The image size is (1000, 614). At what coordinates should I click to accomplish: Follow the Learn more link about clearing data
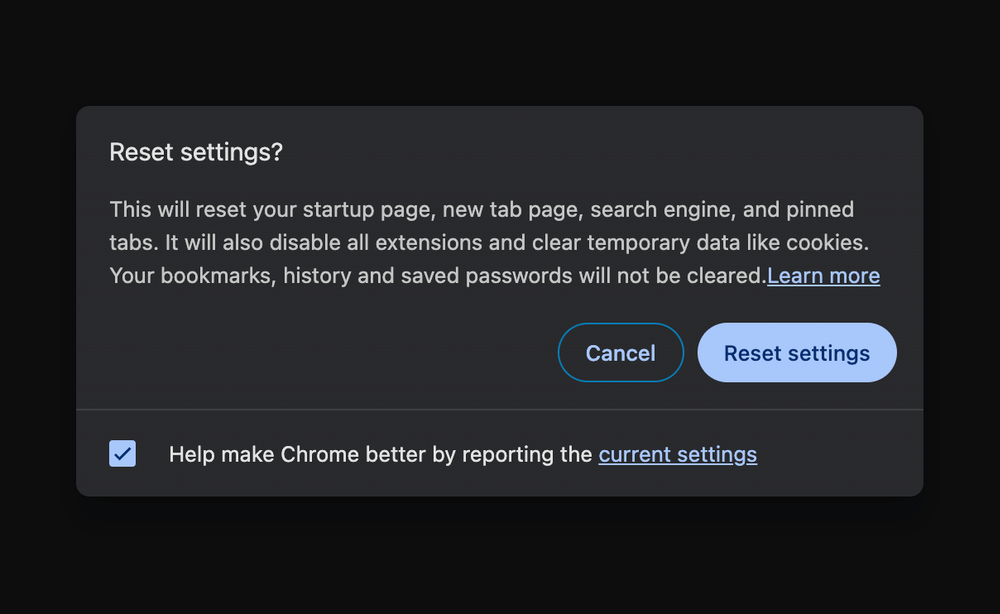[x=823, y=276]
